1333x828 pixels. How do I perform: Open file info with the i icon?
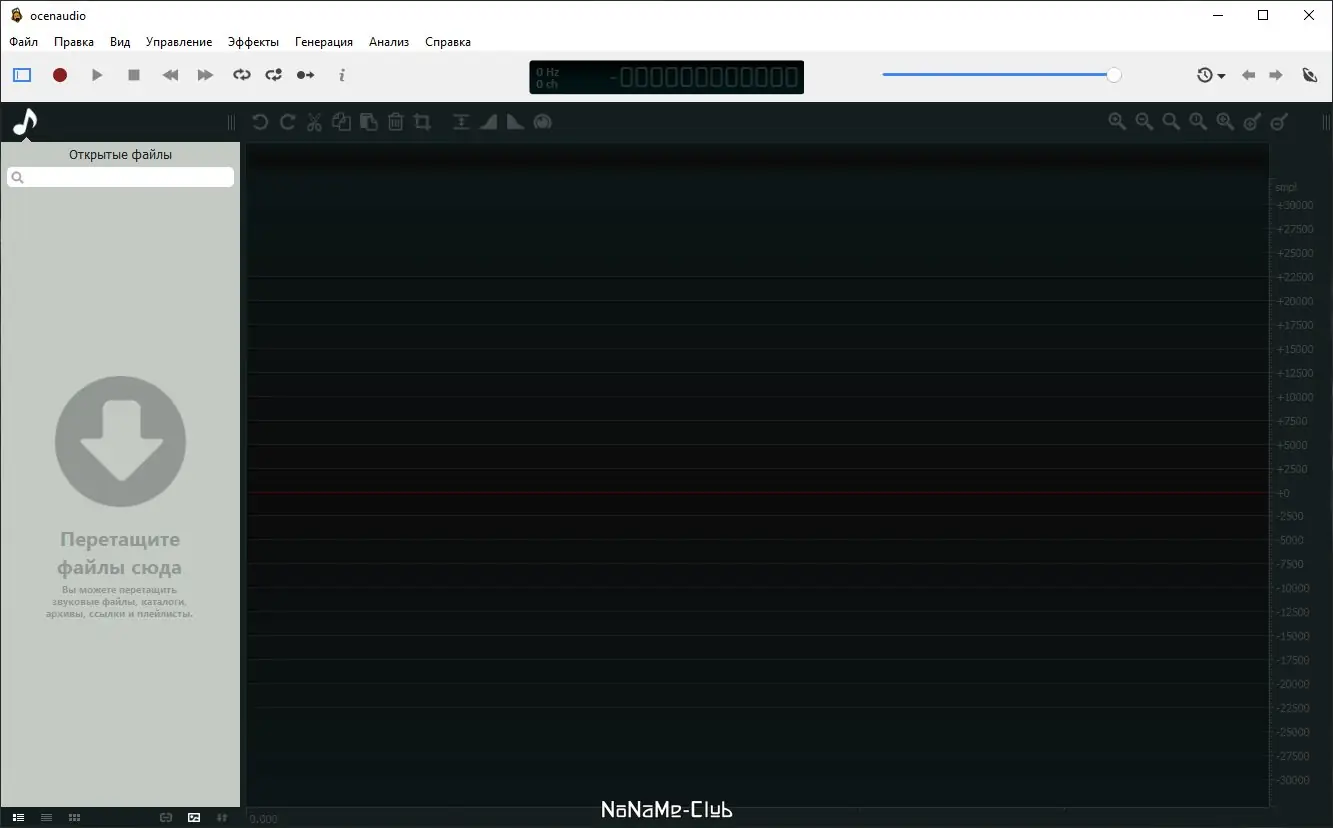341,75
